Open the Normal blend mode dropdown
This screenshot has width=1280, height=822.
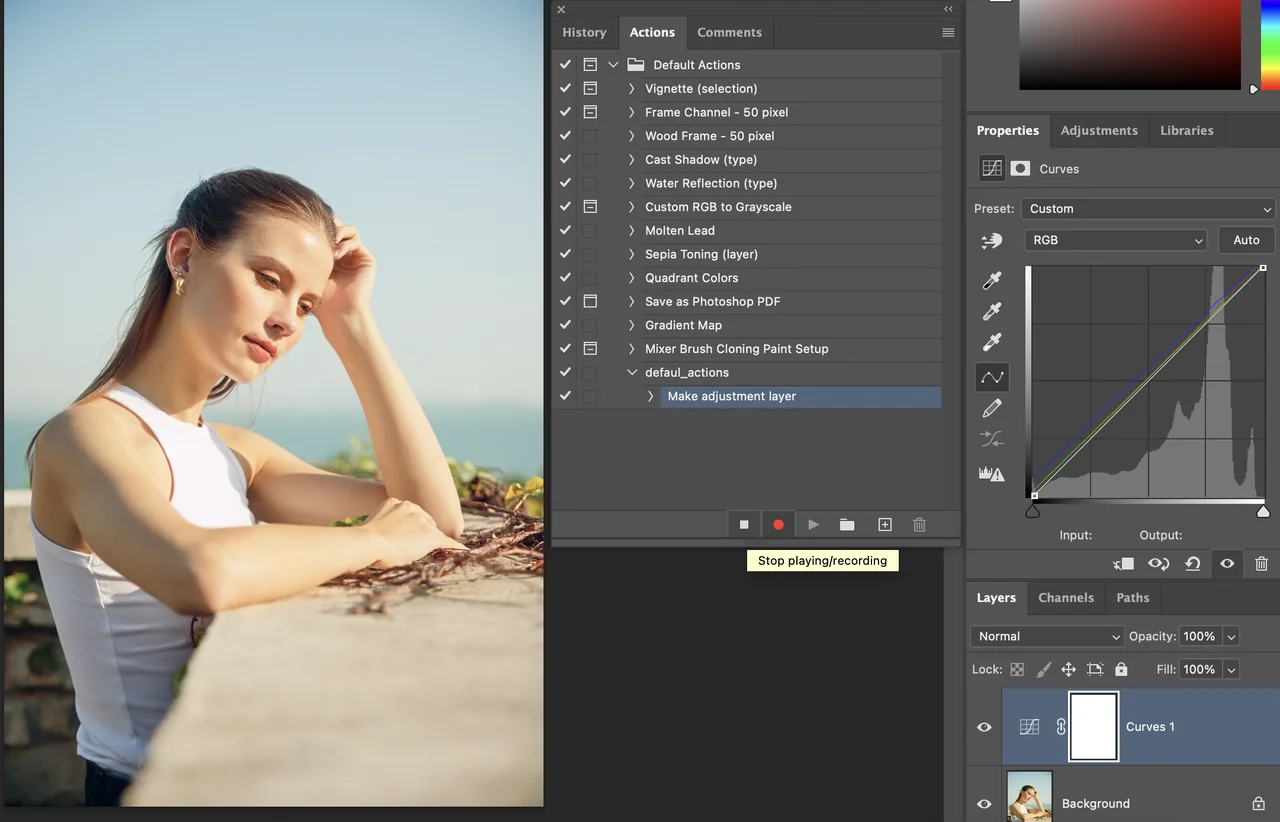1048,636
